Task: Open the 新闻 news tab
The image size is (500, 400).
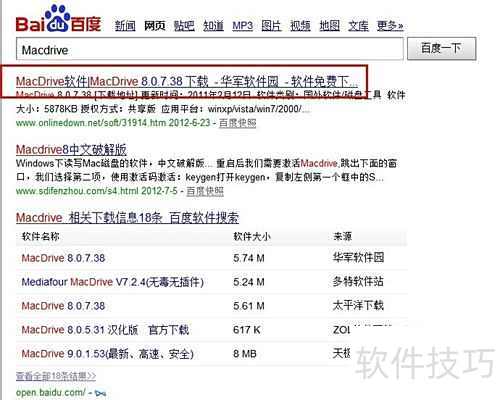Action: 125,25
